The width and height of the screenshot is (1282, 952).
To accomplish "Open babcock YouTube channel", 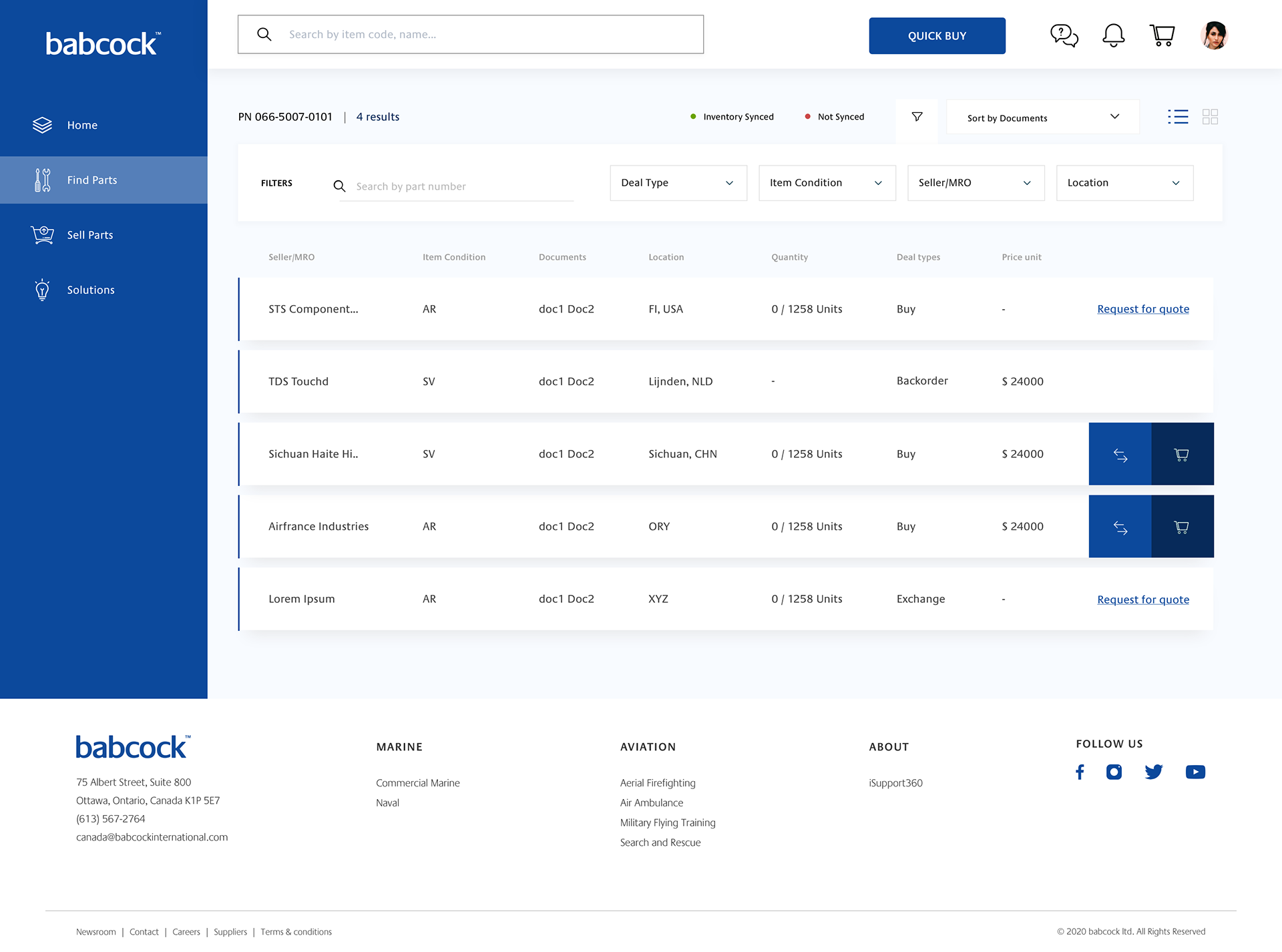I will [1195, 772].
